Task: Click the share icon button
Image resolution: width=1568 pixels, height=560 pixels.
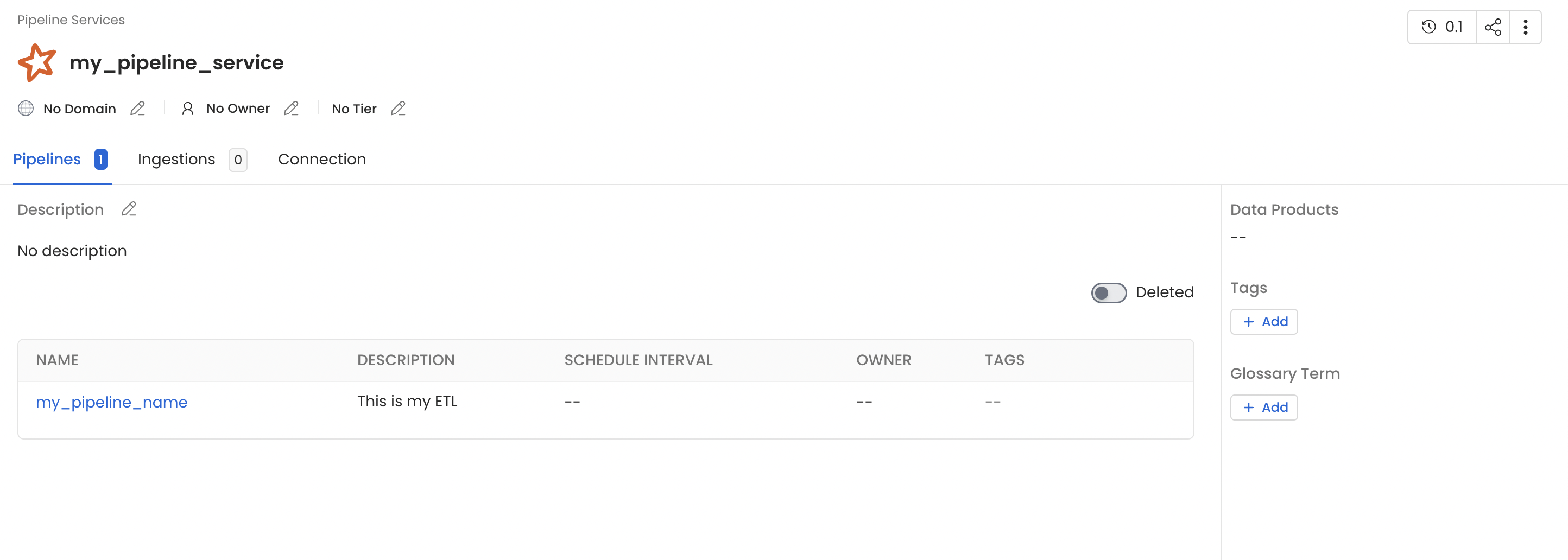Action: pyautogui.click(x=1493, y=27)
